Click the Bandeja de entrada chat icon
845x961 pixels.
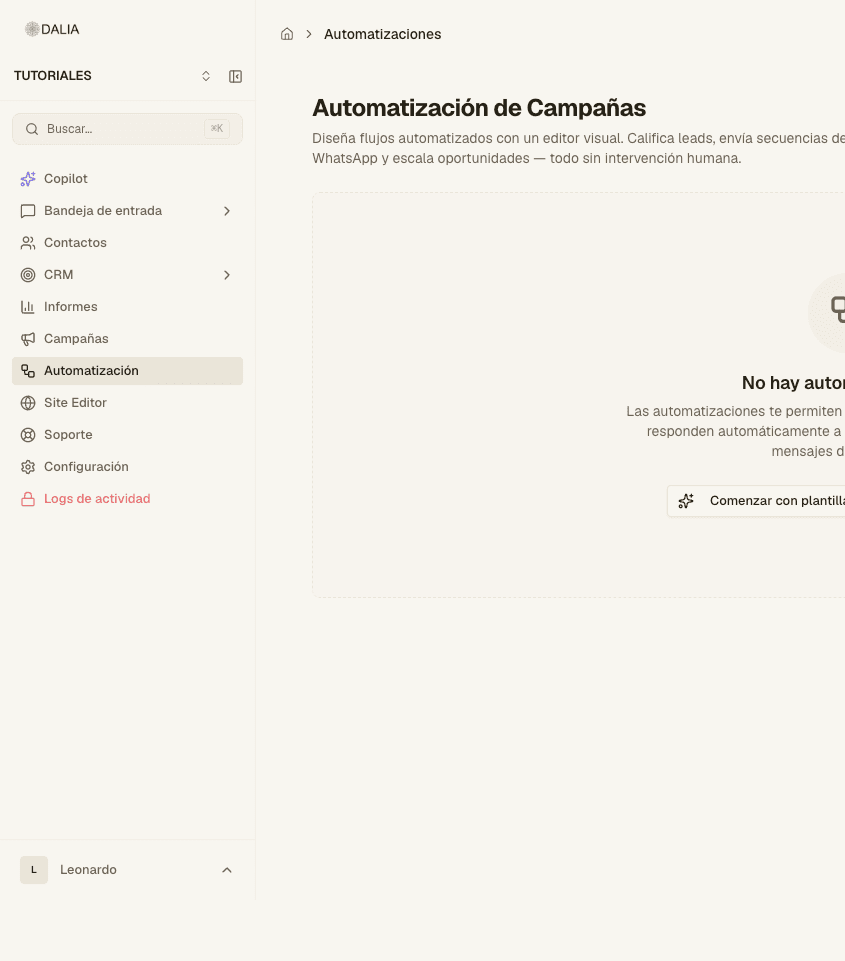28,211
